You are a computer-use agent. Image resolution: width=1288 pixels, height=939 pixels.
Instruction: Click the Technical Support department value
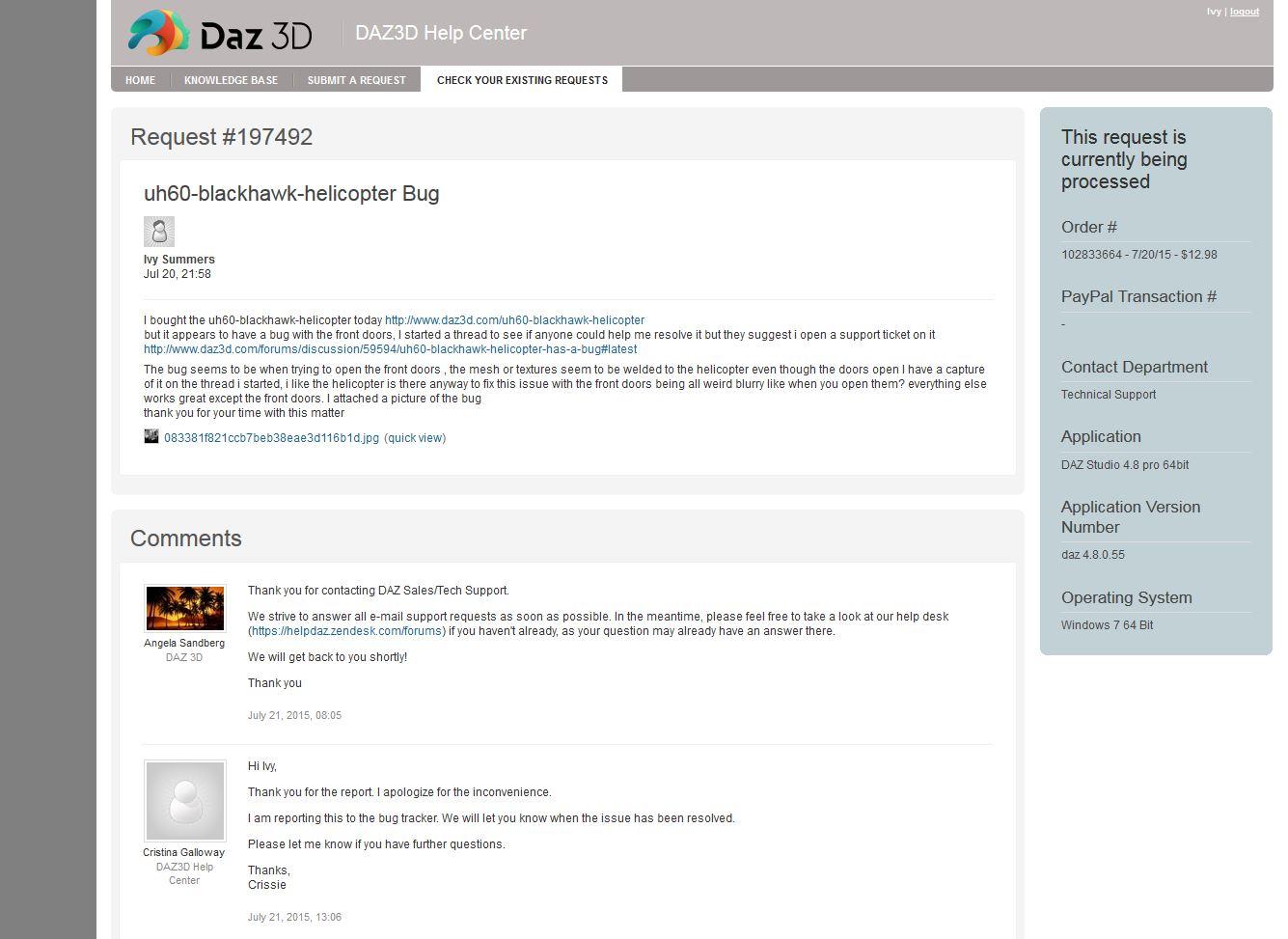(1109, 395)
